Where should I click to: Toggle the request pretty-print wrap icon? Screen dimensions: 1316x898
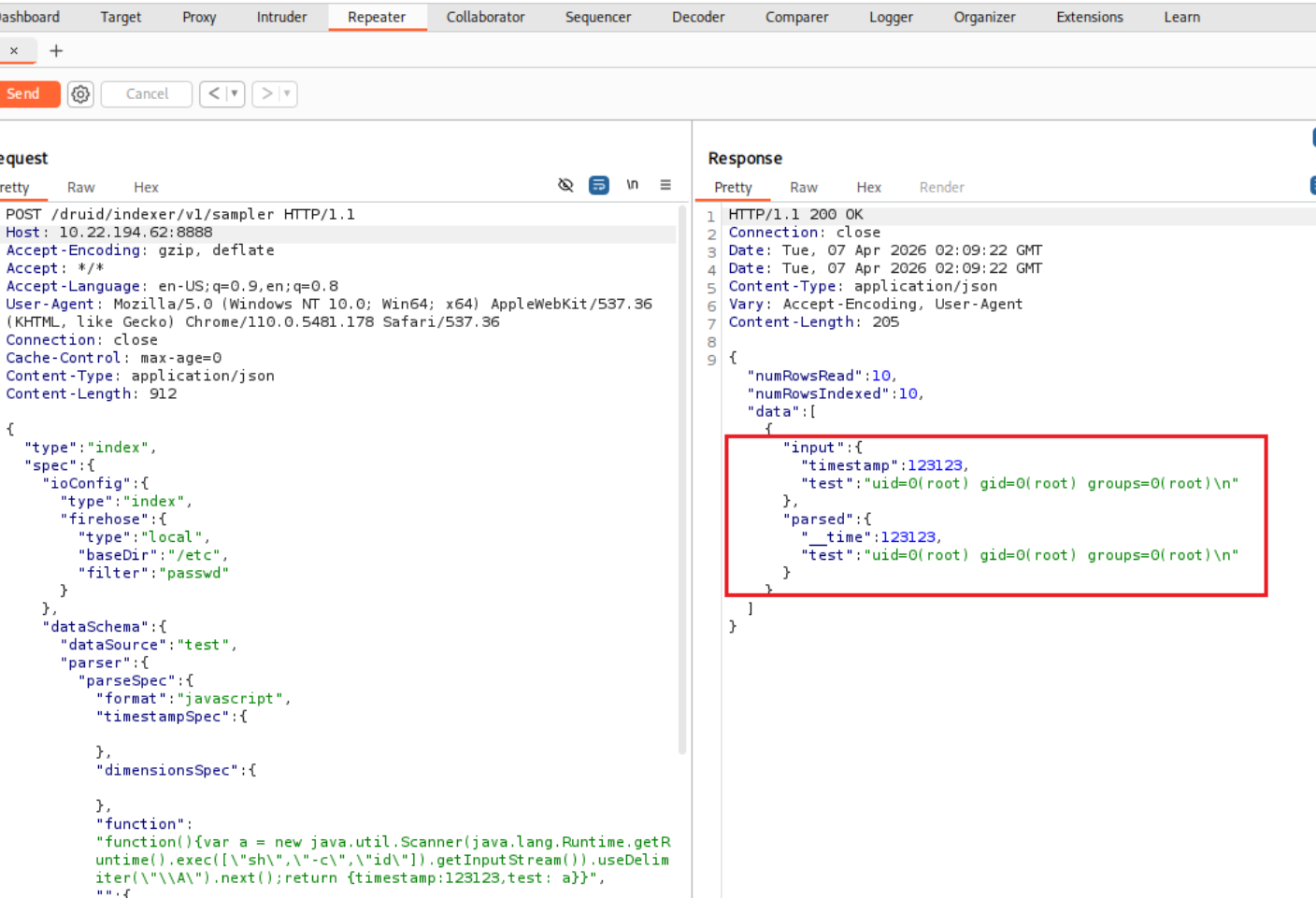click(599, 185)
